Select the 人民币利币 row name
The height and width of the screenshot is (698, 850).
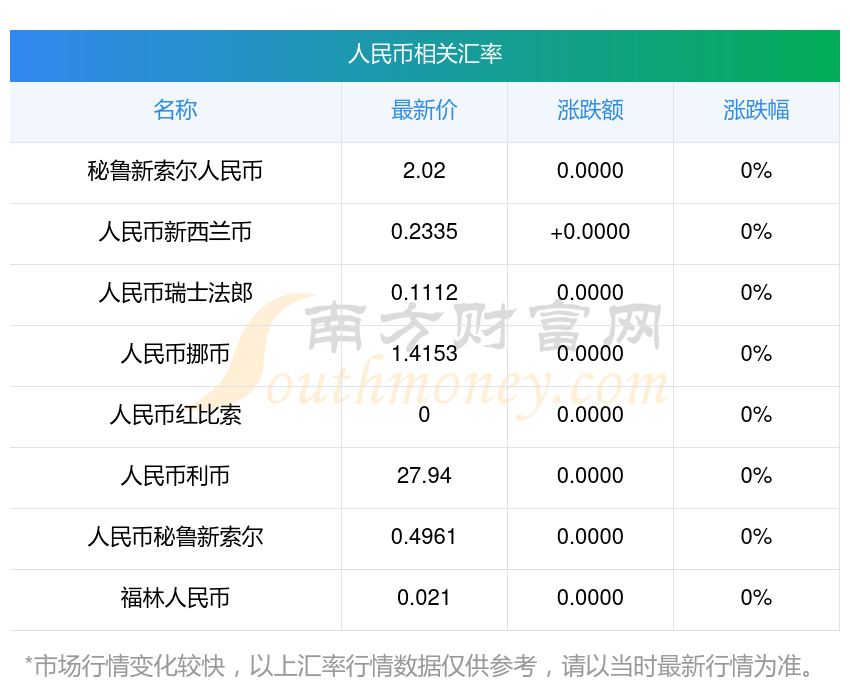point(175,476)
